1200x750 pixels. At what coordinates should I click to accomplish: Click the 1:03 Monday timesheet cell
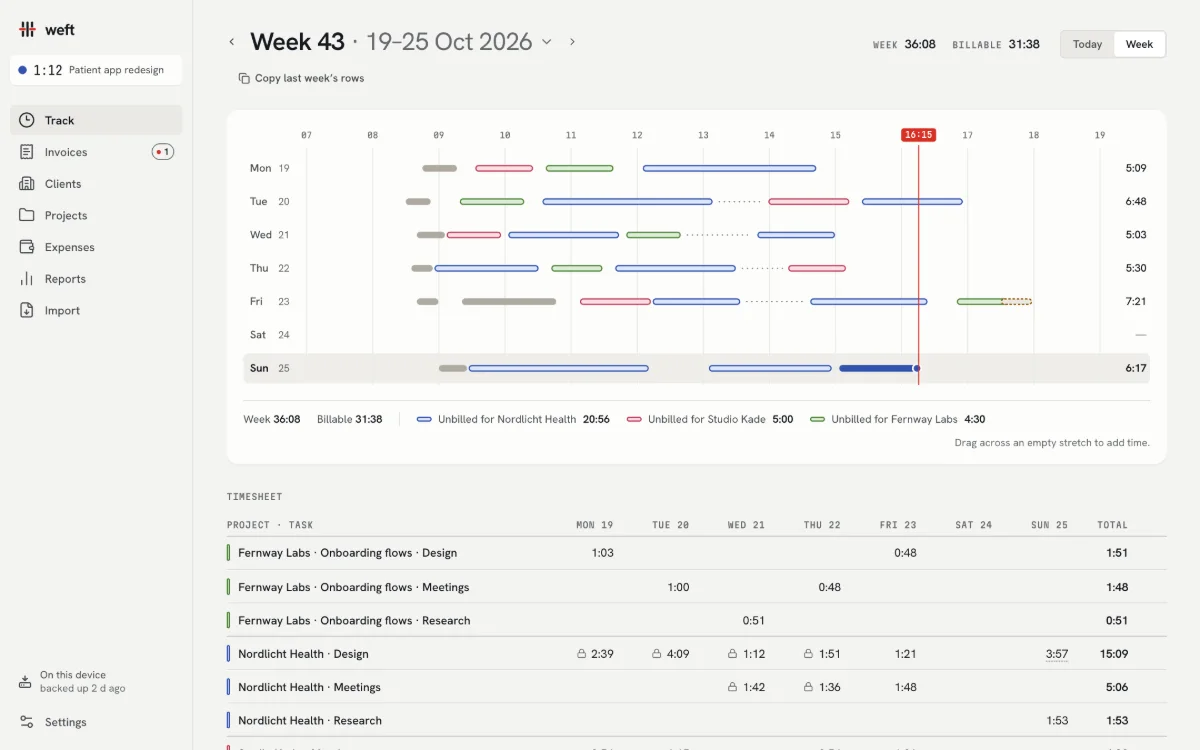pos(602,553)
